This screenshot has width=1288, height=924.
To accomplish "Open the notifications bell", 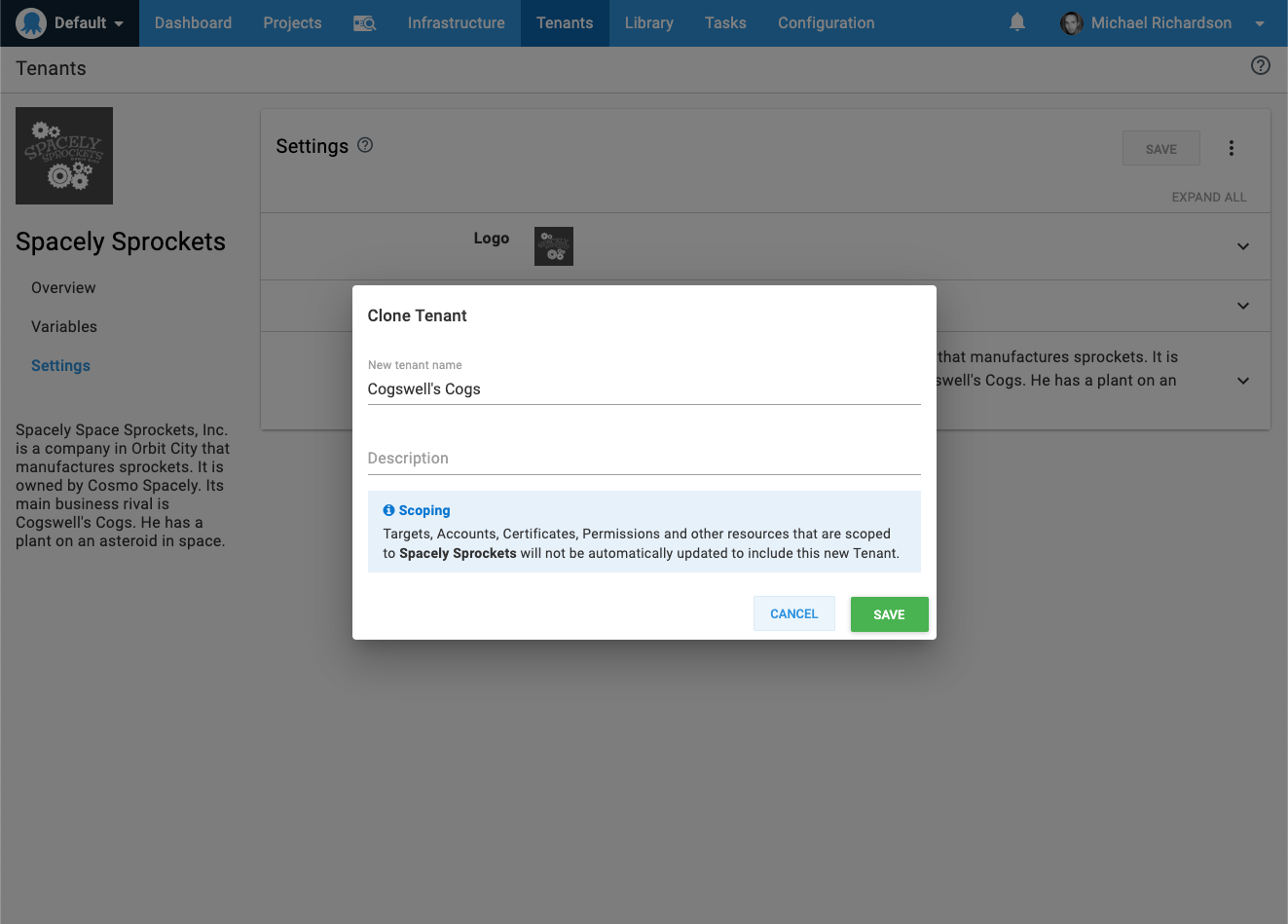I will 1017,22.
